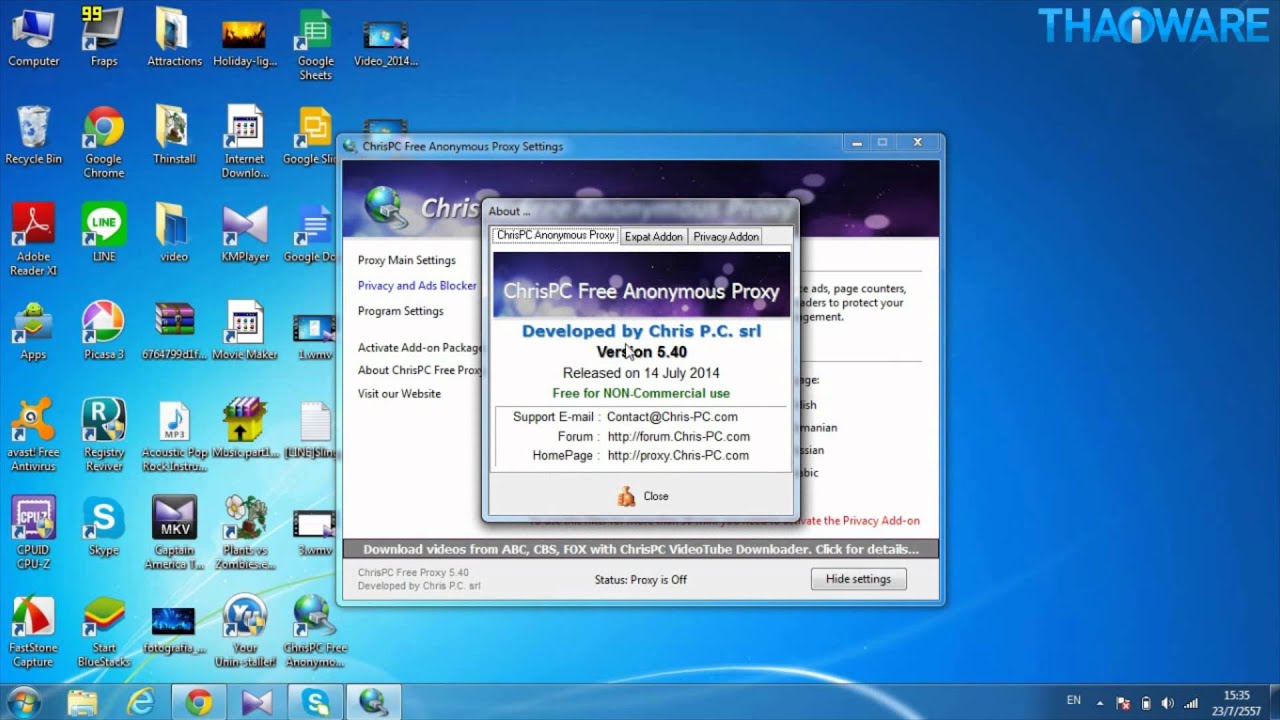Switch to KMPlayer on the taskbar

click(x=257, y=702)
